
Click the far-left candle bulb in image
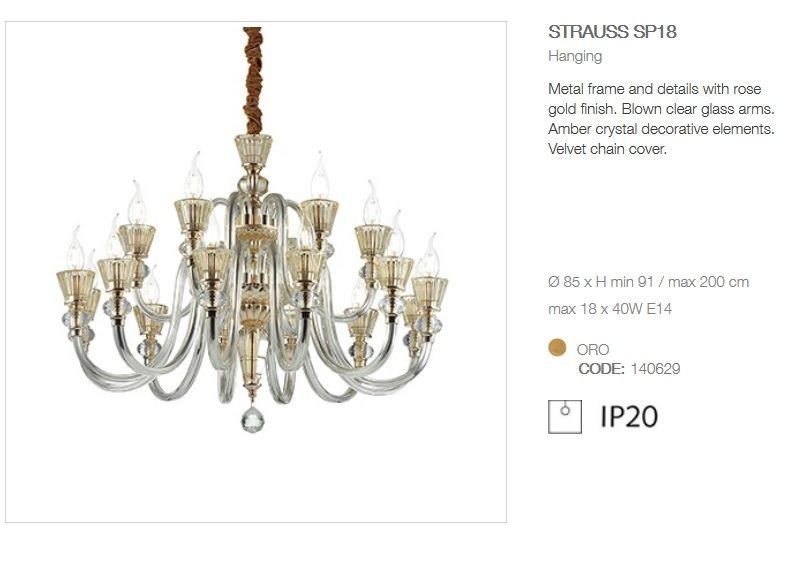coord(76,248)
